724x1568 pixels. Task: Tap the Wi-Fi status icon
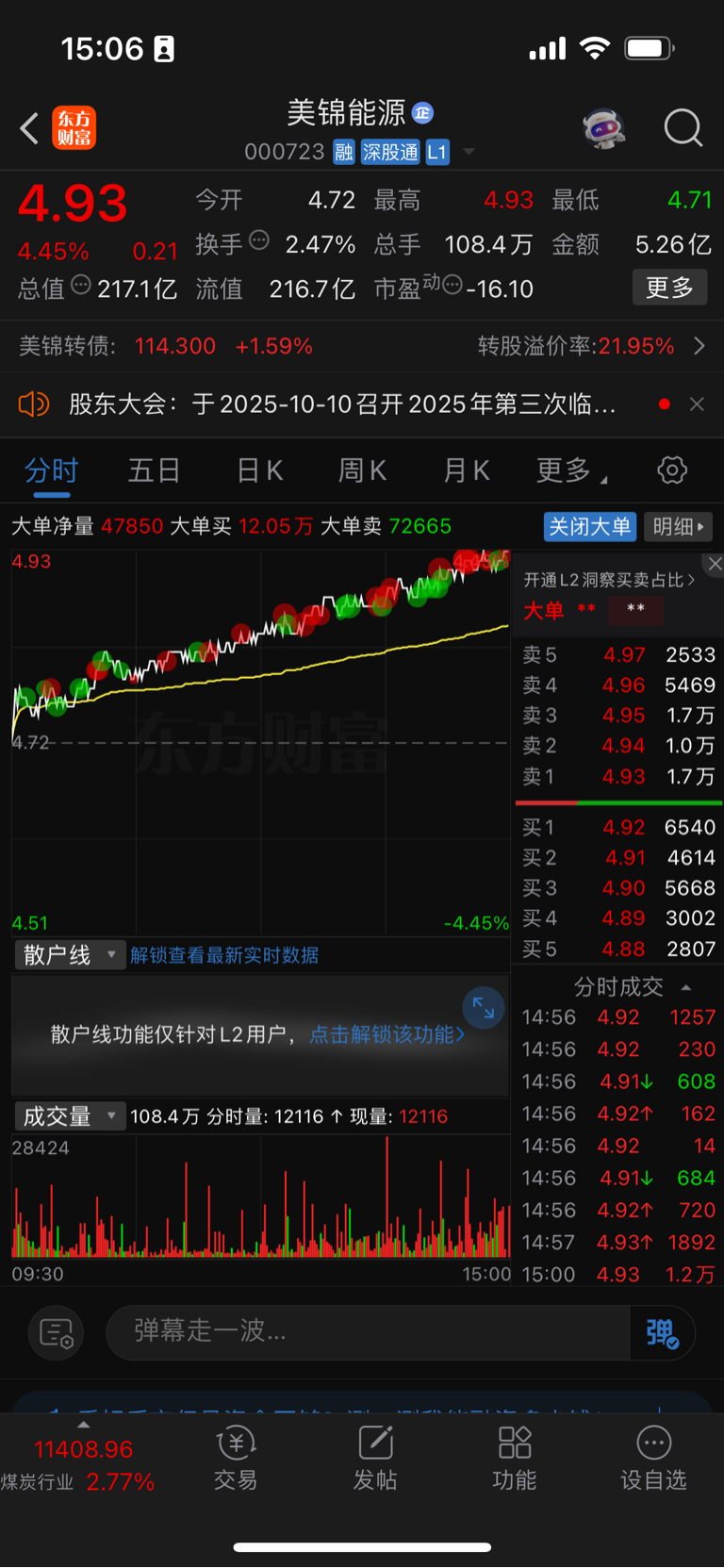(x=595, y=48)
